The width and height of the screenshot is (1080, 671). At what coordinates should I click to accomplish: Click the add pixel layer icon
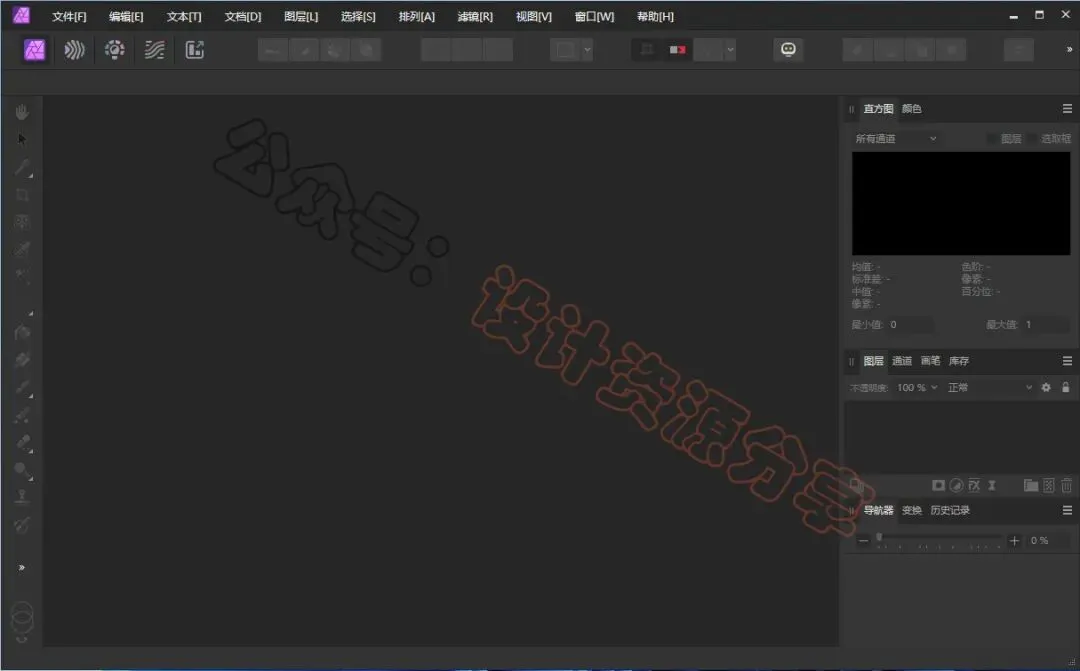click(x=1048, y=486)
